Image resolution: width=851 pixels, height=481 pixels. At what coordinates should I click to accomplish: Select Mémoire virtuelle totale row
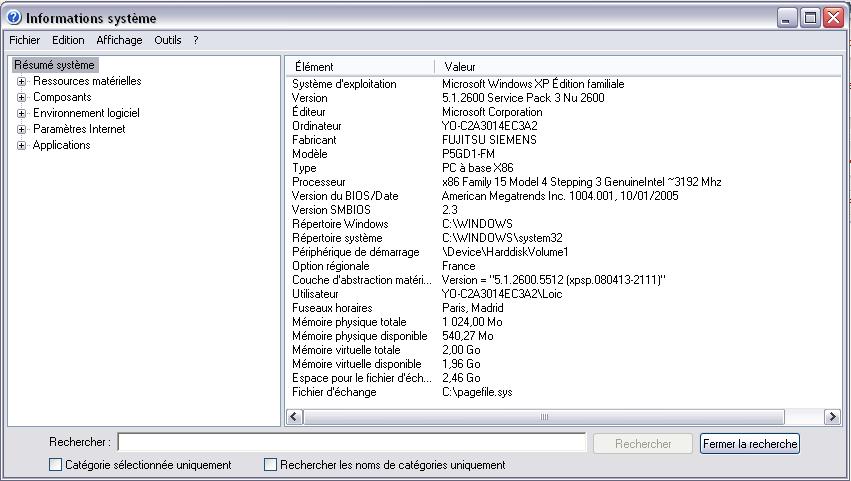pos(563,350)
